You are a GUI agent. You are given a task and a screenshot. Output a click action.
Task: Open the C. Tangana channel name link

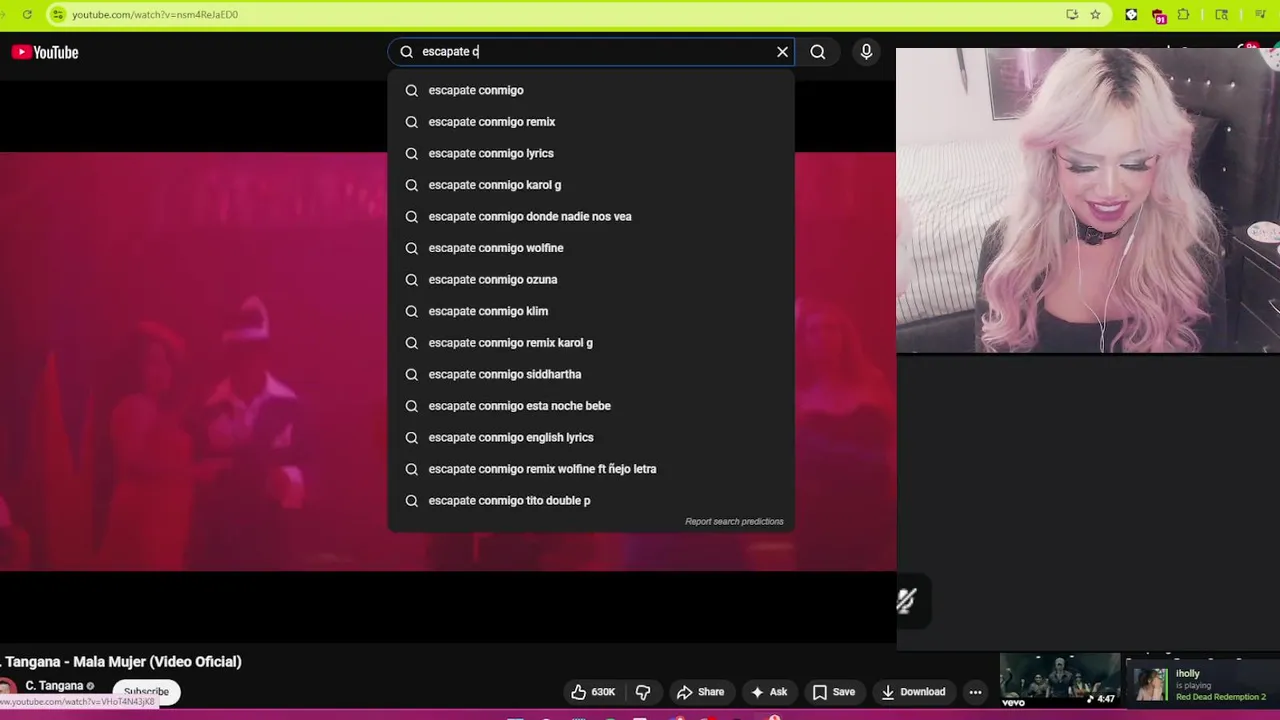pos(54,686)
